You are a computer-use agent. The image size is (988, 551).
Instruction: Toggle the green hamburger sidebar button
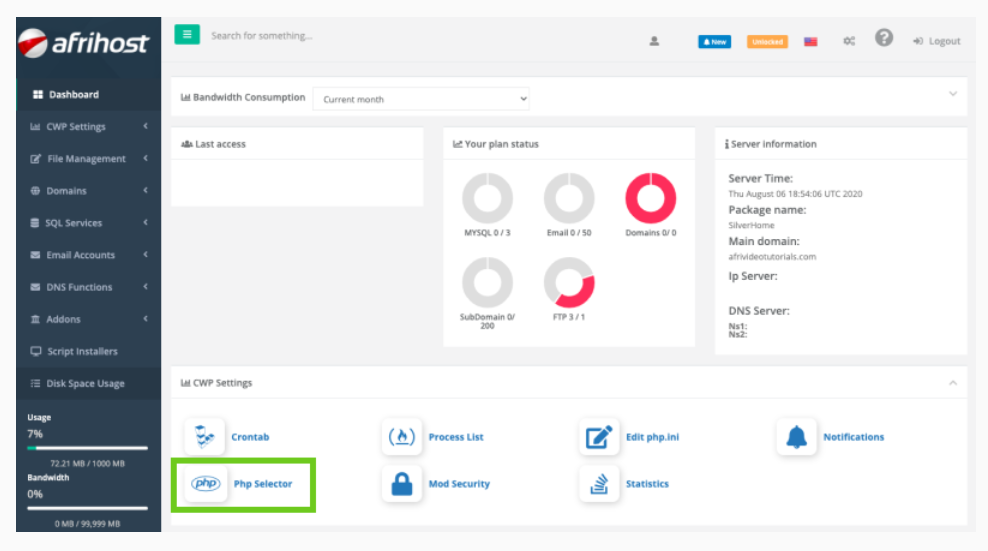click(x=187, y=35)
